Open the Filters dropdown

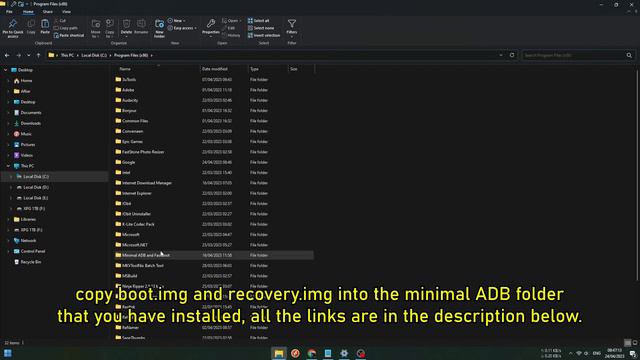291,28
